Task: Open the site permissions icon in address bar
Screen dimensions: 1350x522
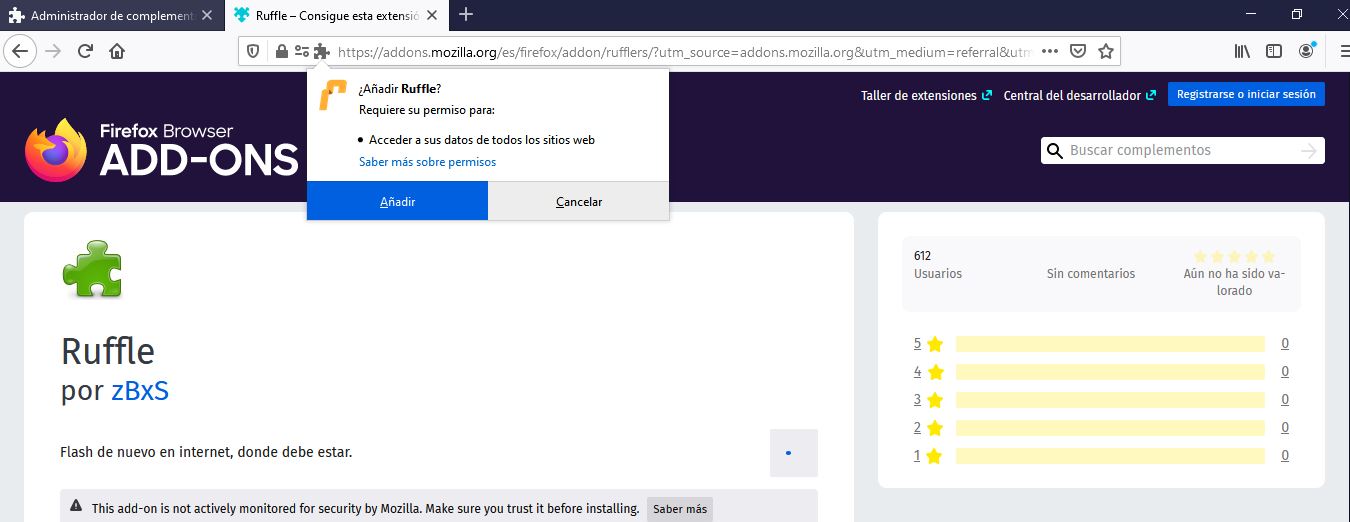Action: point(301,51)
